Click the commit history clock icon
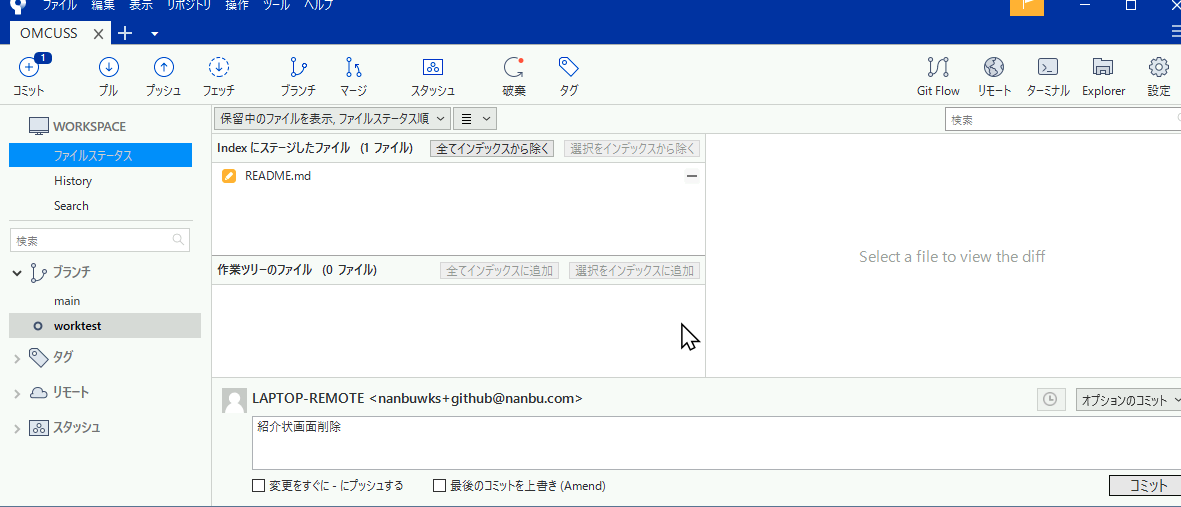The image size is (1181, 507). tap(1051, 399)
